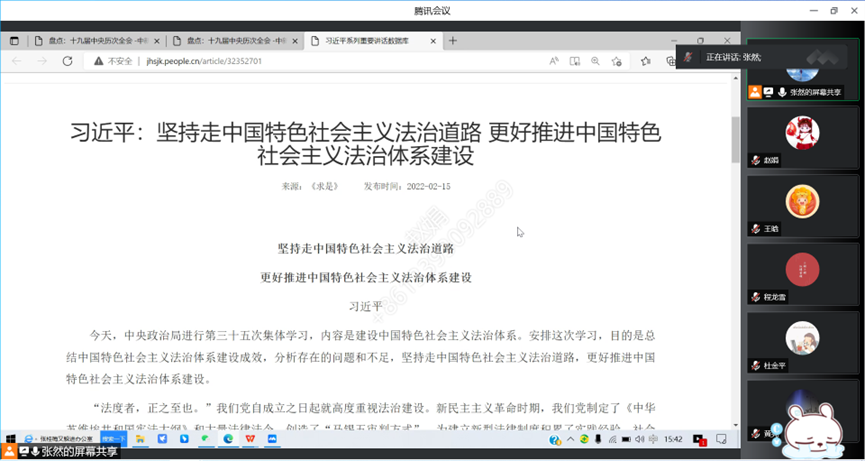Select 张然的屏幕共享 participant tile

click(x=803, y=69)
